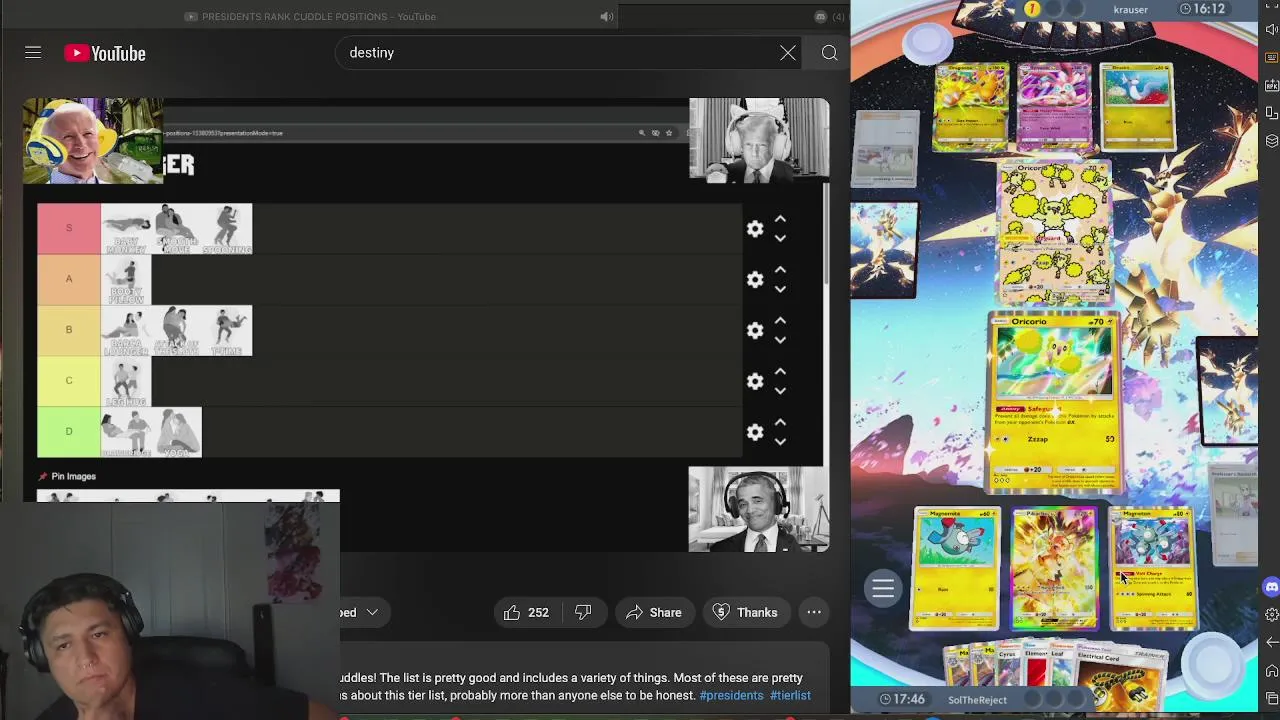1280x720 pixels.
Task: Follow the #tierlist hashtag link
Action: click(790, 695)
